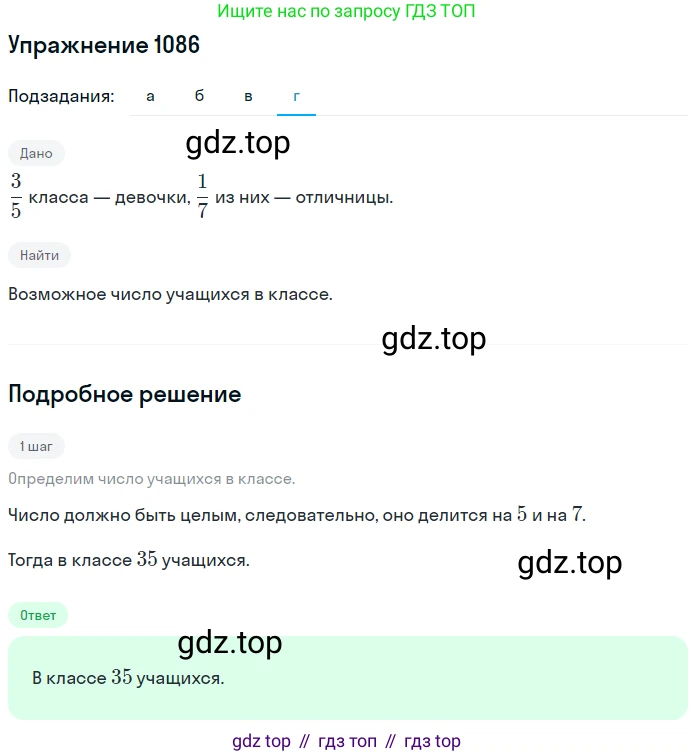This screenshot has height=756, width=695.
Task: Click the Подзадания label
Action: point(61,96)
